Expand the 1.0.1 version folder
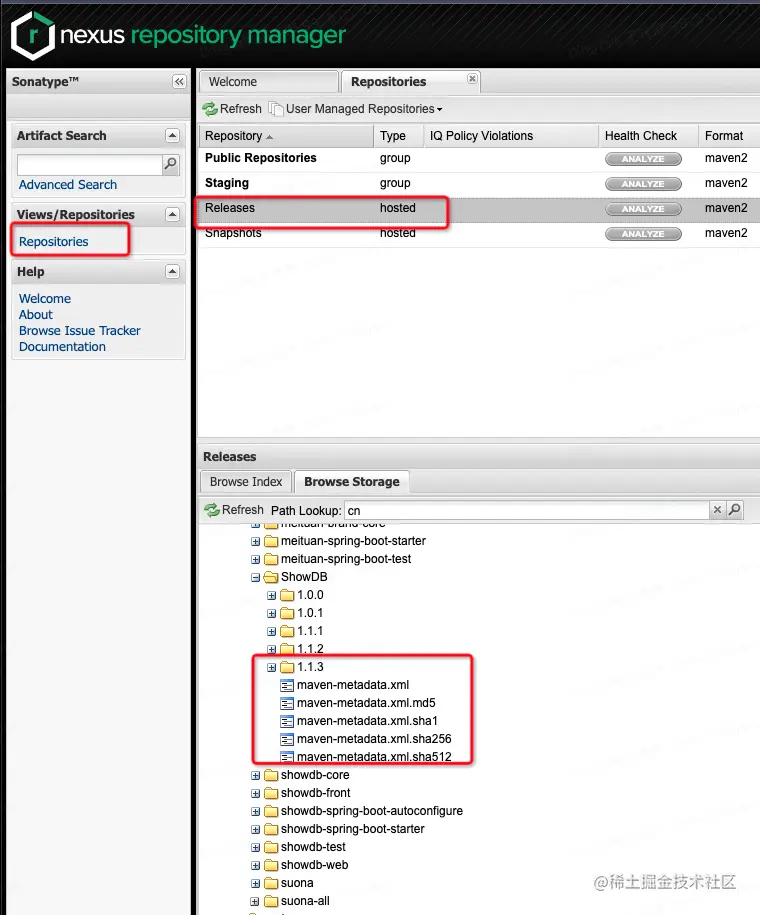The height and width of the screenshot is (915, 760). (271, 614)
